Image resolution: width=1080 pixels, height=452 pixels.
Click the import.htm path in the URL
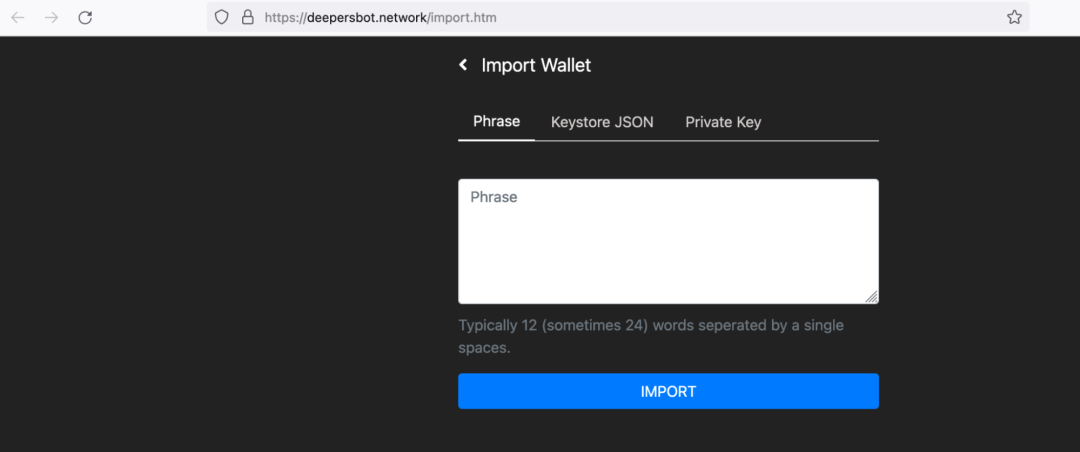pos(464,18)
